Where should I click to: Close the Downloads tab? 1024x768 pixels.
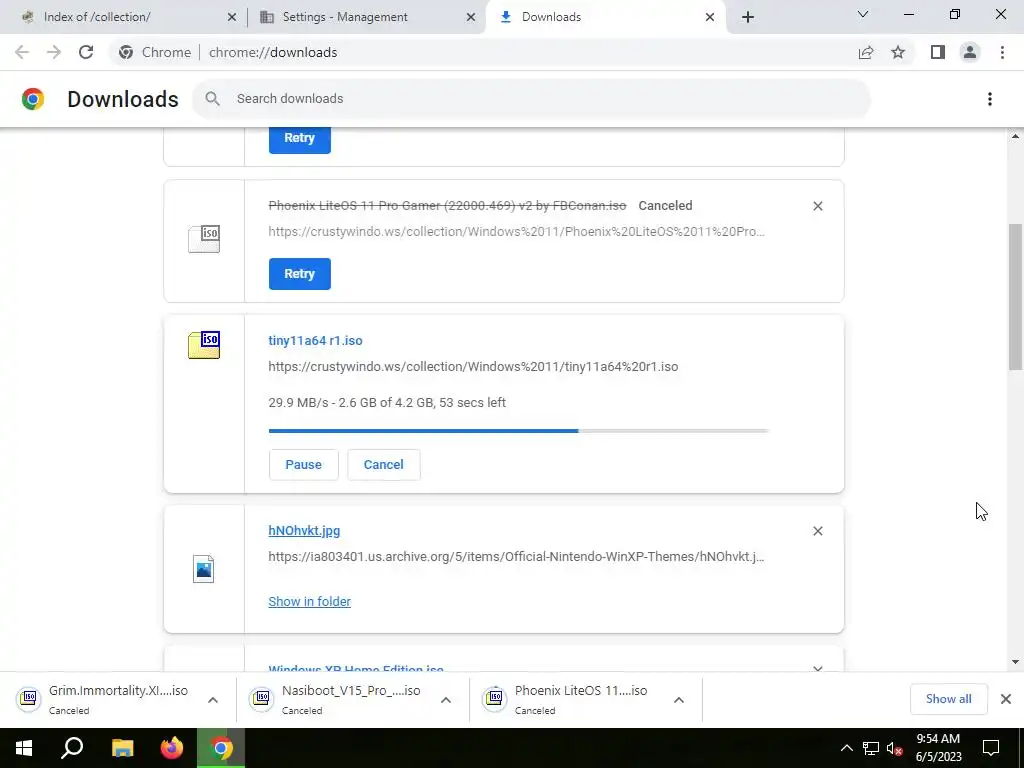pyautogui.click(x=710, y=18)
